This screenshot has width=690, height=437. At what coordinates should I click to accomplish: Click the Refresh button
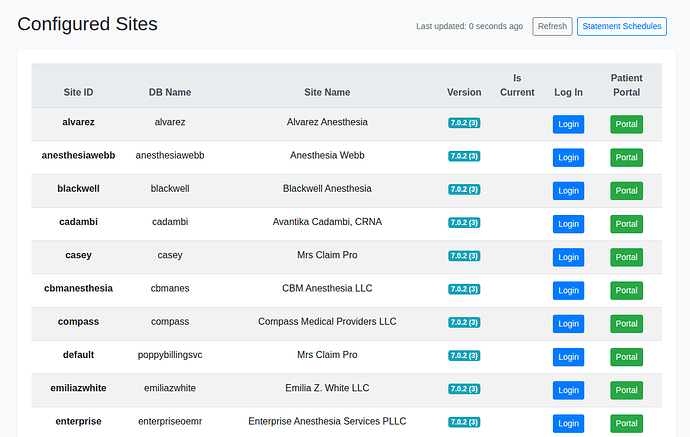[x=552, y=26]
